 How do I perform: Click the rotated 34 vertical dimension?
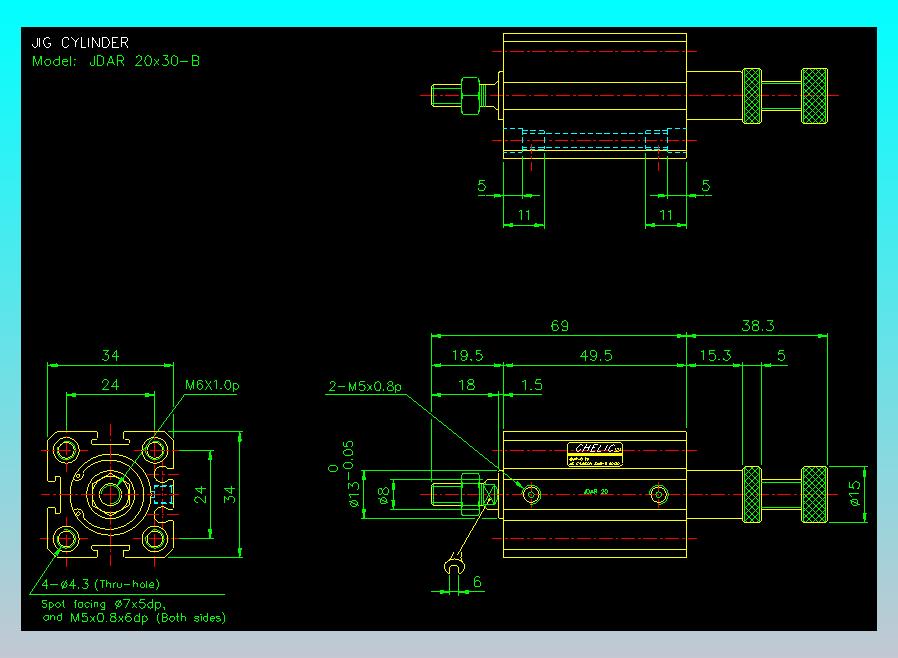(229, 494)
